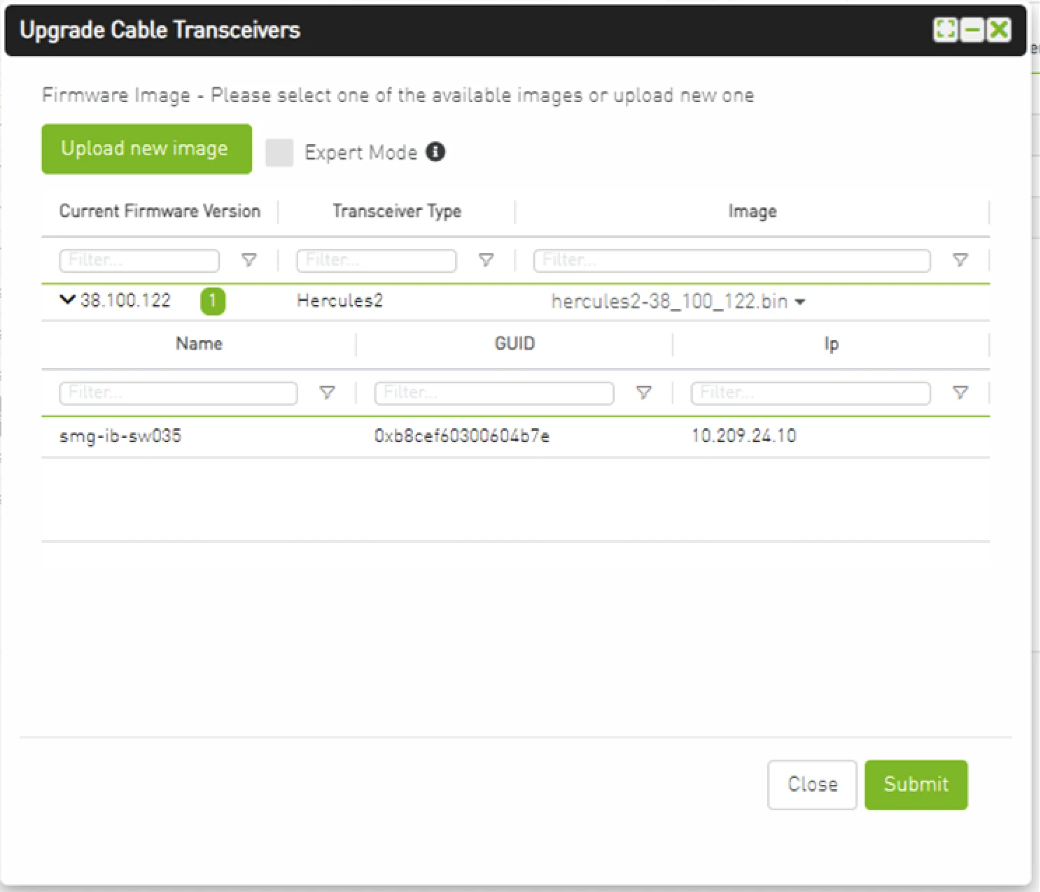The height and width of the screenshot is (892, 1040).
Task: Open filter options for GUID column
Action: [x=643, y=393]
